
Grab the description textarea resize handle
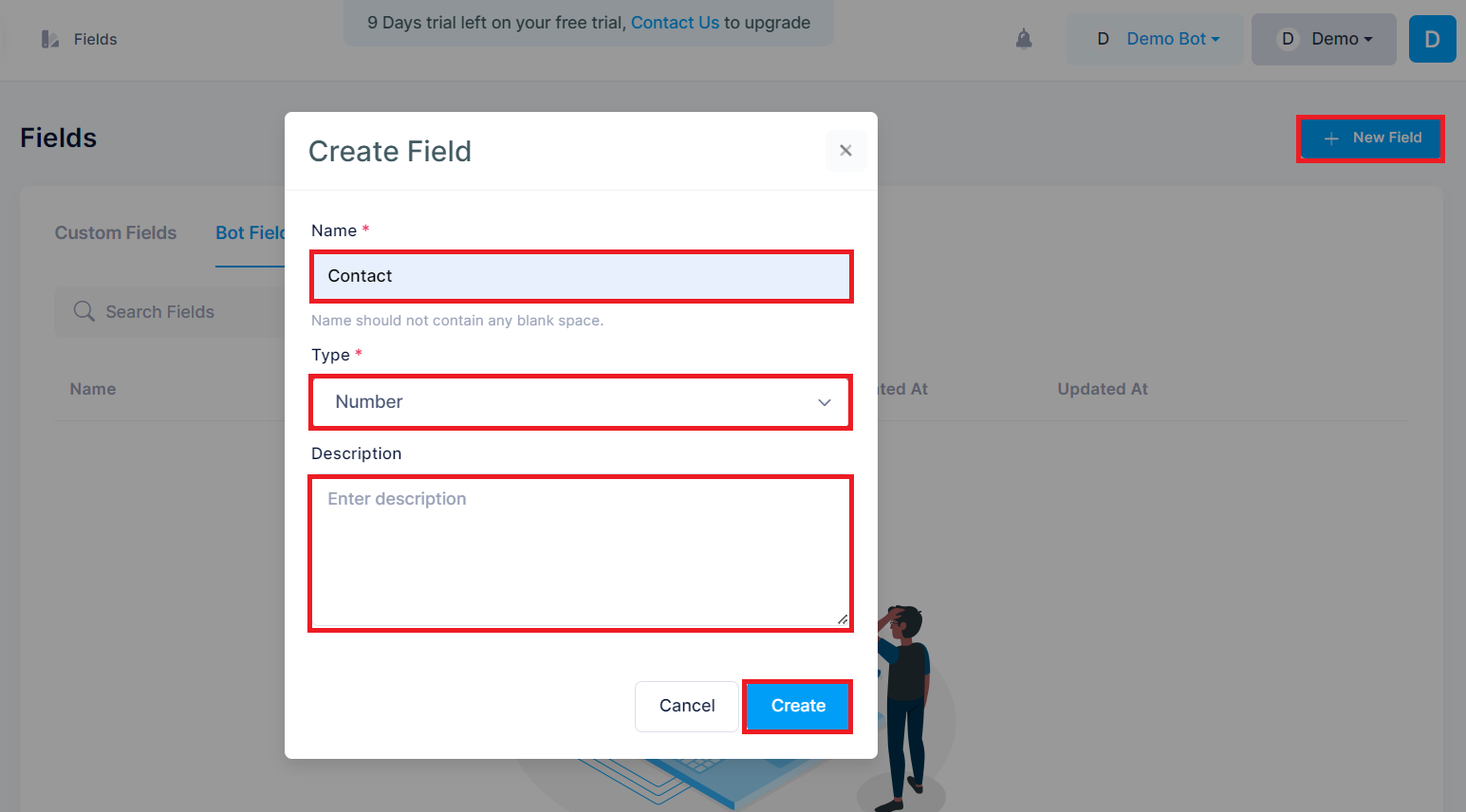(842, 619)
